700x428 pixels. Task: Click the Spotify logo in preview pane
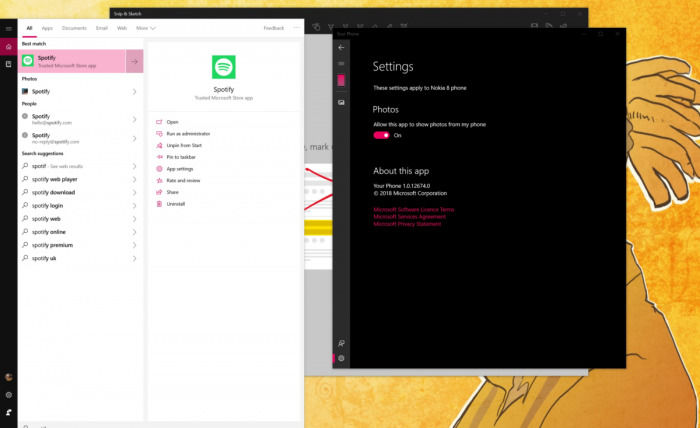pyautogui.click(x=224, y=67)
